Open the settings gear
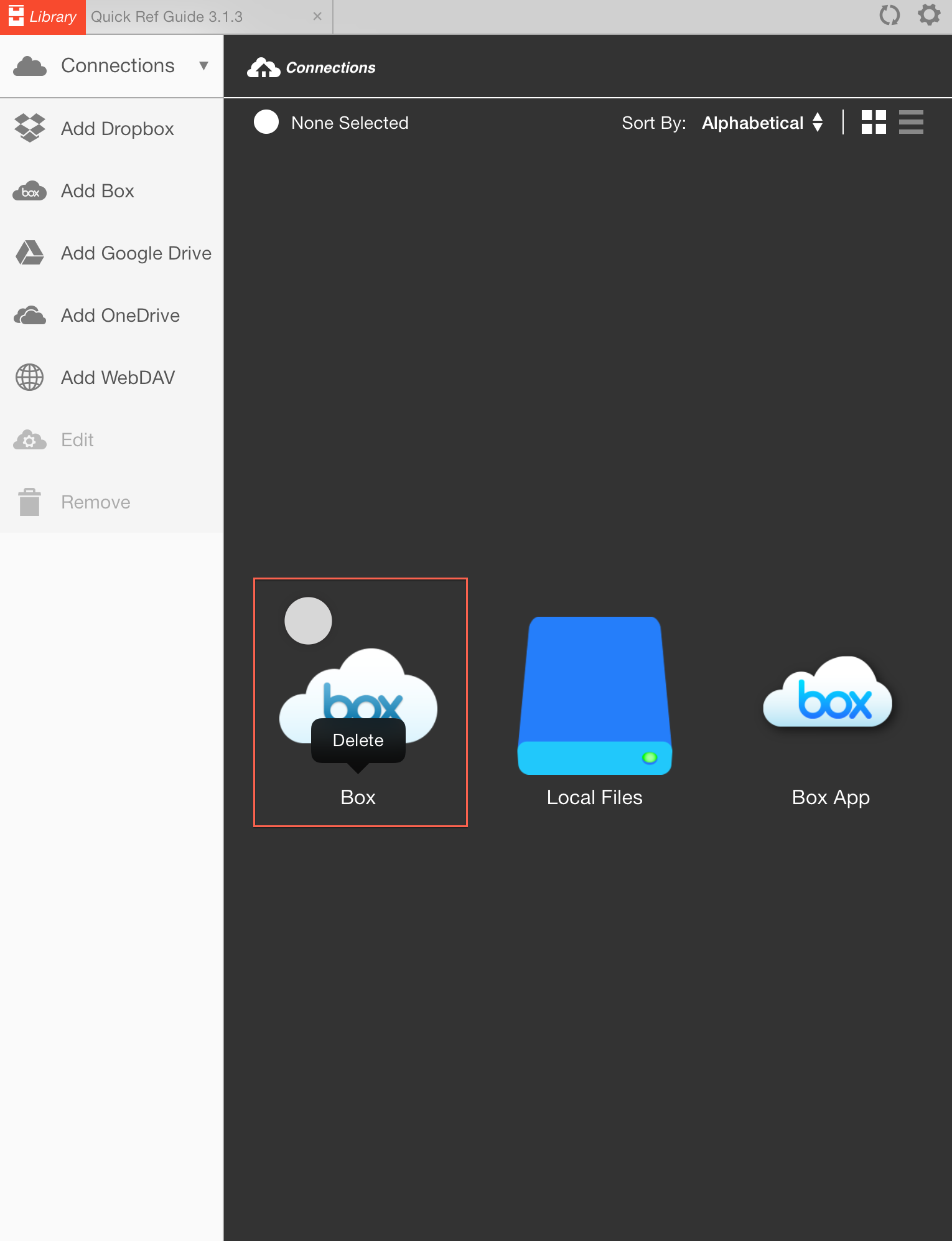The image size is (952, 1241). pyautogui.click(x=929, y=14)
